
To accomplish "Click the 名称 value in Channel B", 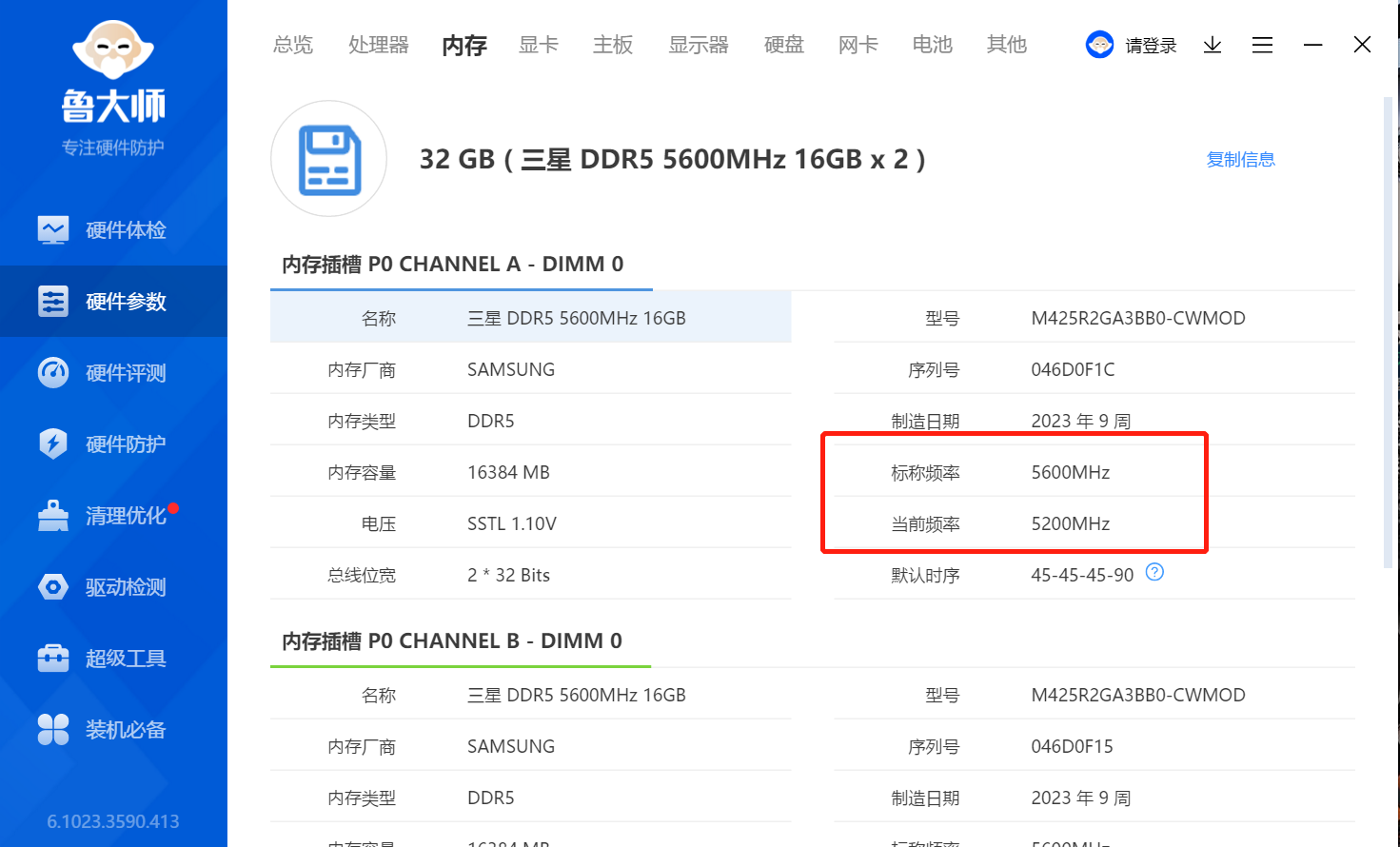I will click(577, 695).
